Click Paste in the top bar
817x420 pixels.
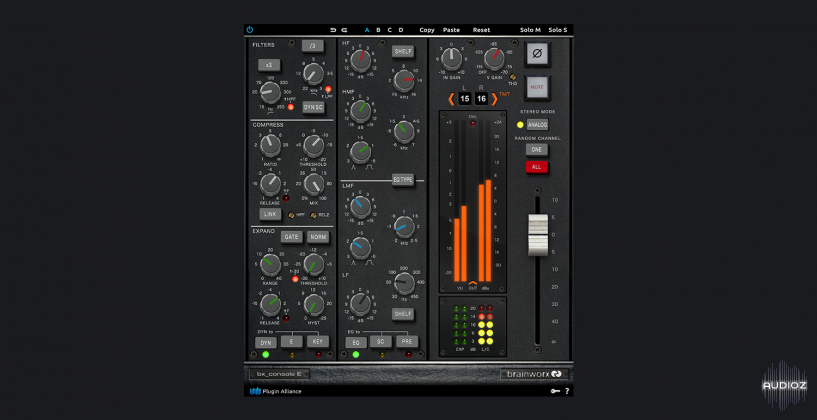pos(451,30)
